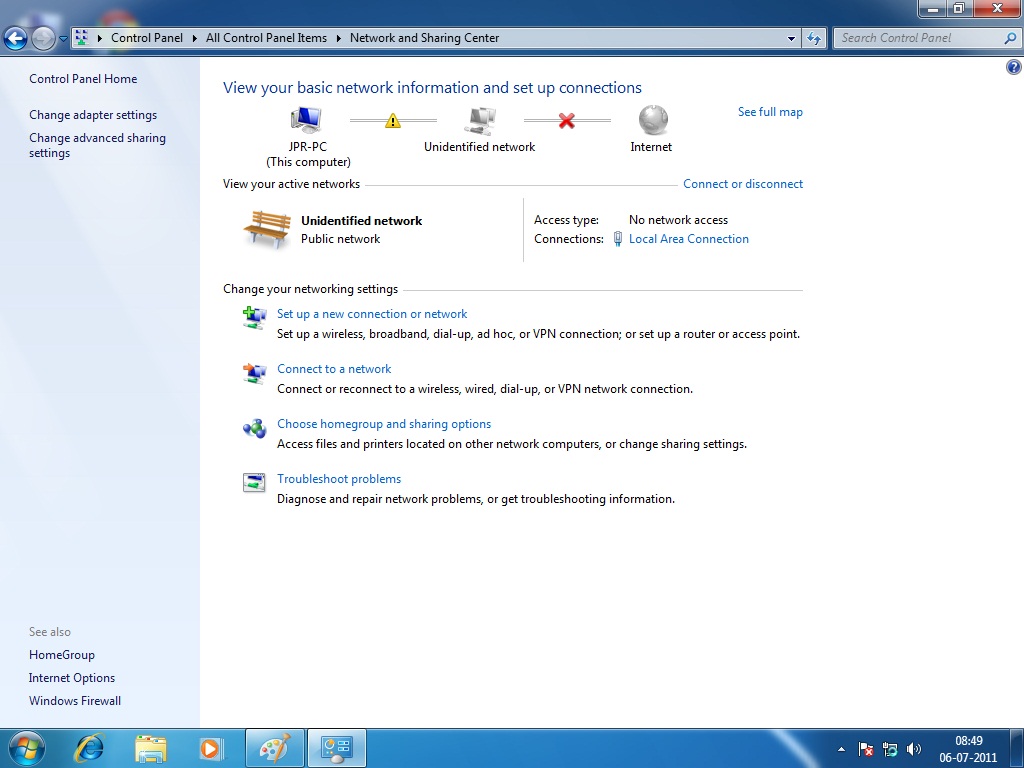The width and height of the screenshot is (1024, 768).
Task: Switch to Paint on the taskbar
Action: [x=275, y=748]
